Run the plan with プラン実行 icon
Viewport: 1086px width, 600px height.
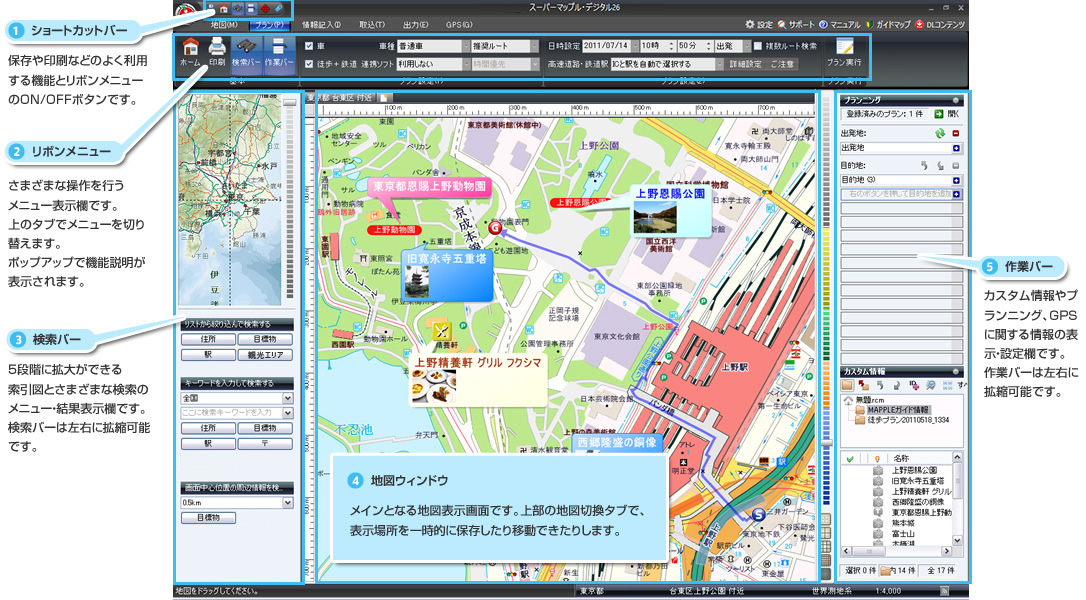[x=845, y=52]
